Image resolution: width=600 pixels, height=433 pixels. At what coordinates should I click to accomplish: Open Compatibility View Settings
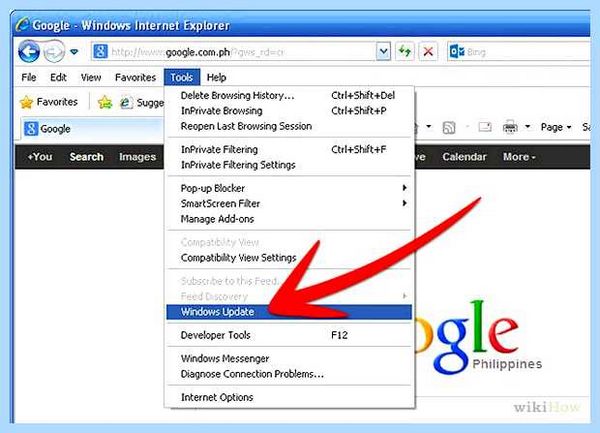[x=289, y=258]
